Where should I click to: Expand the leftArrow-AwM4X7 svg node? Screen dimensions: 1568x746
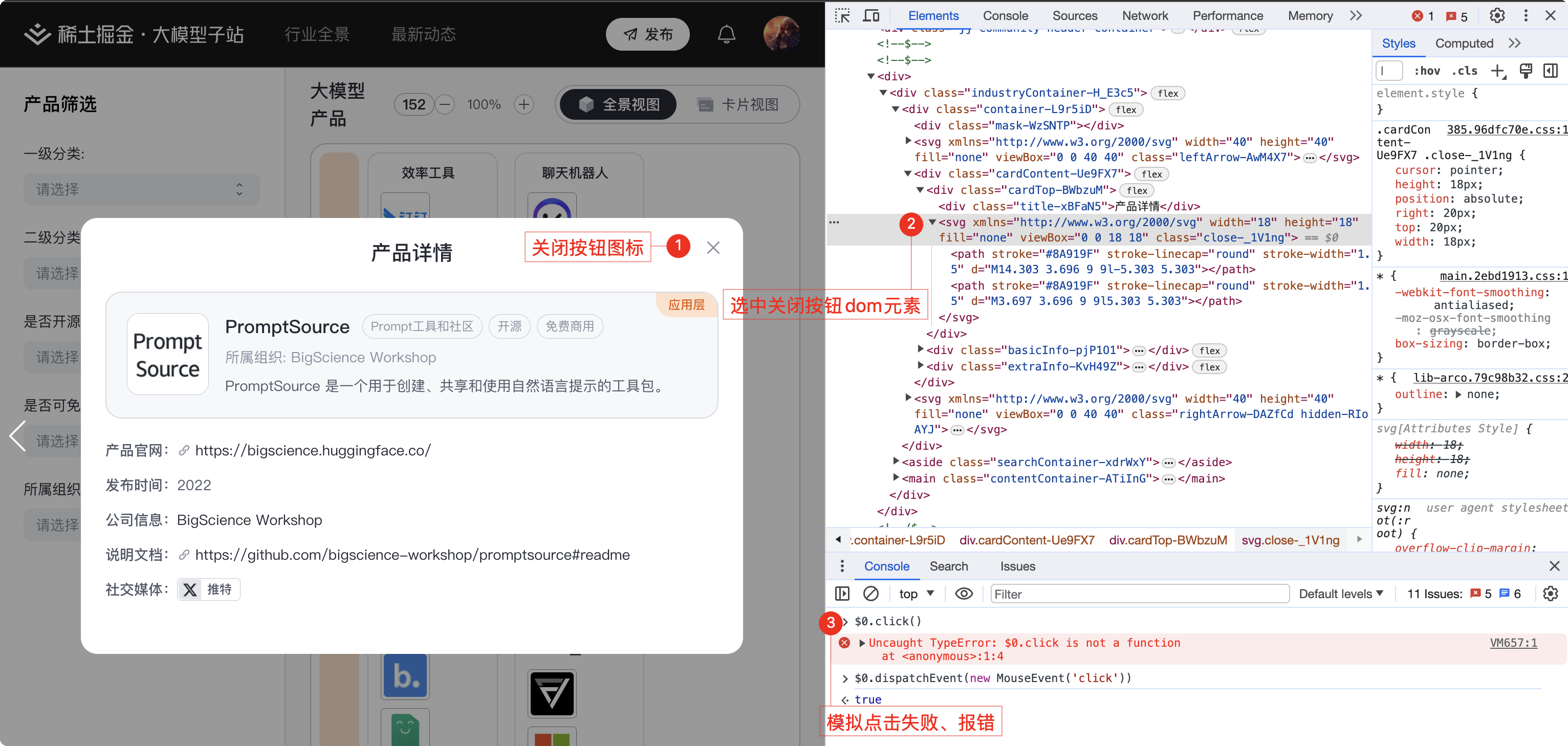click(x=908, y=141)
